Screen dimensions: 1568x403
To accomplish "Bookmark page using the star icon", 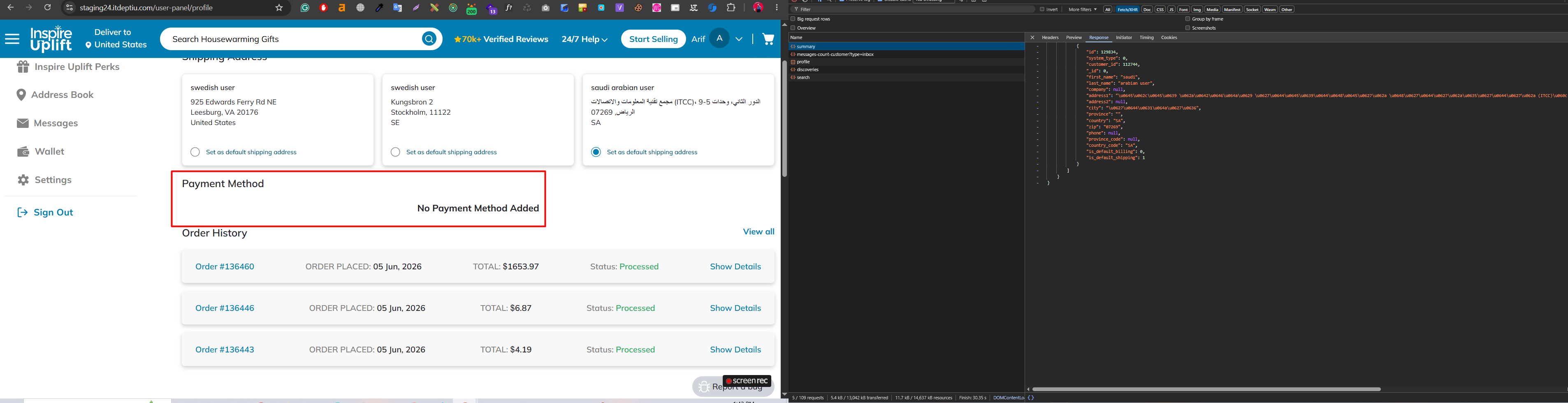I will (x=279, y=8).
